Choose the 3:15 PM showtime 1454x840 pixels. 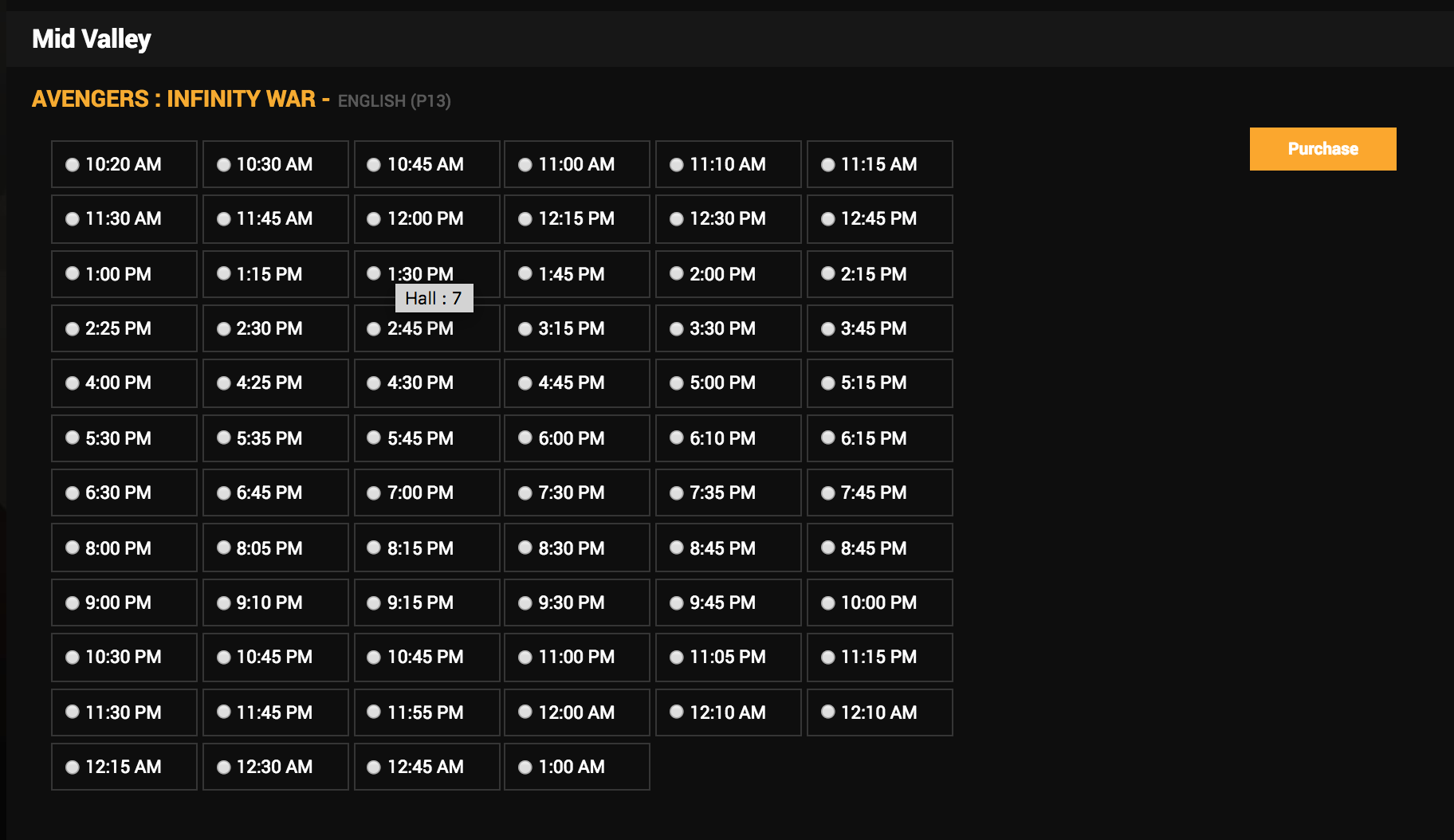pyautogui.click(x=525, y=329)
